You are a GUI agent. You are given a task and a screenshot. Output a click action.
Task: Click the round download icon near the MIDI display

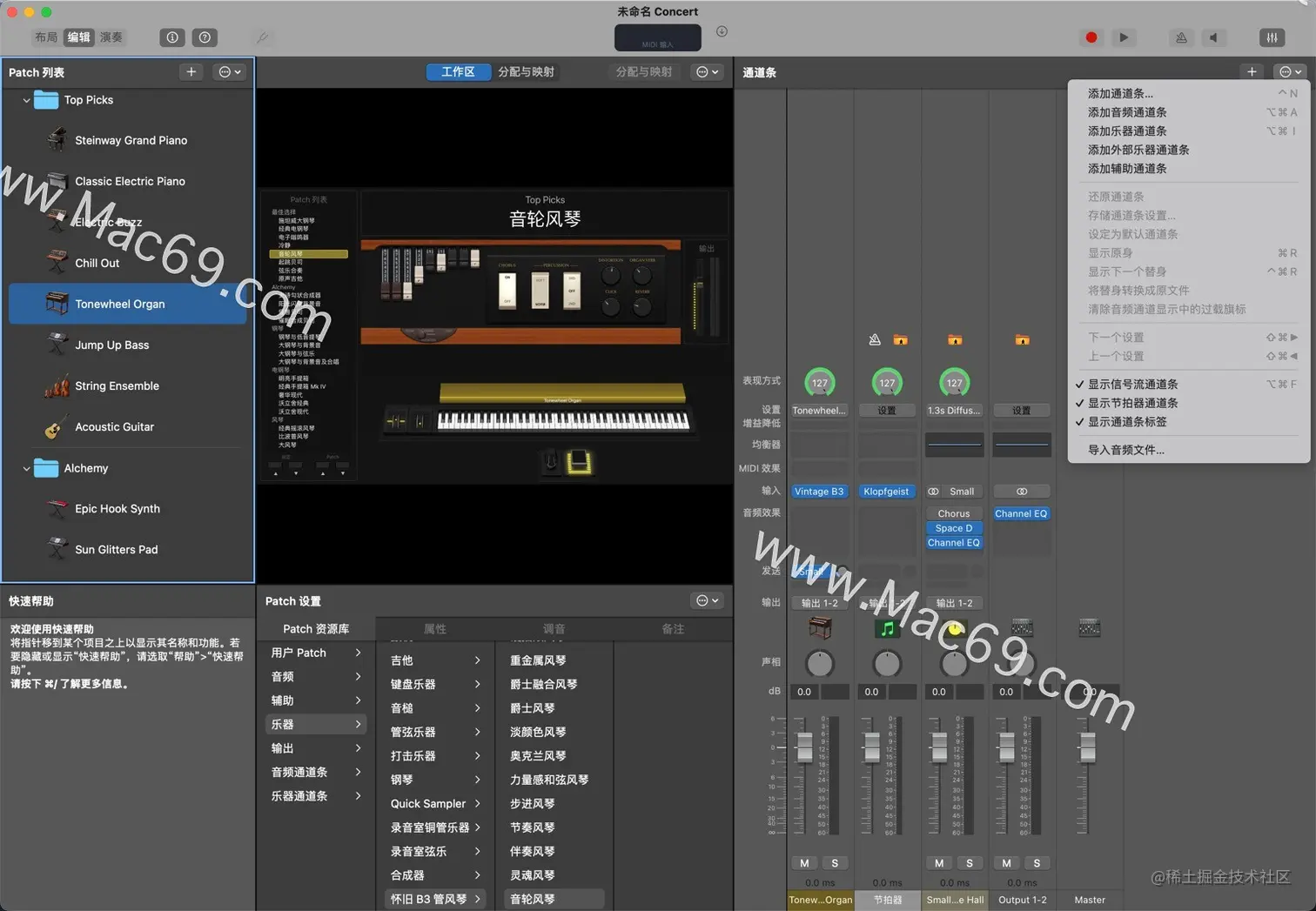[722, 31]
